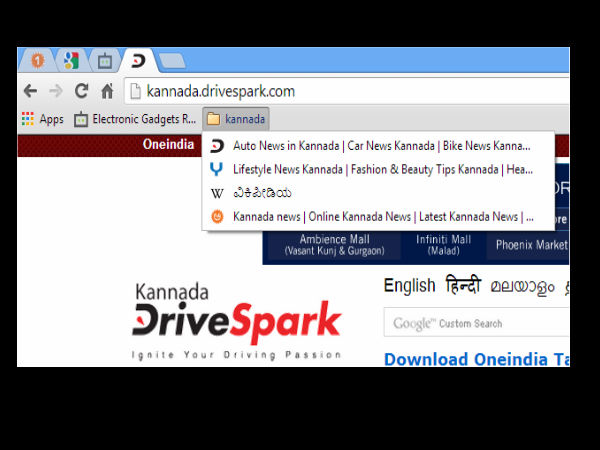The image size is (600, 450).
Task: Open the Apps grid shortcut
Action: click(x=42, y=119)
